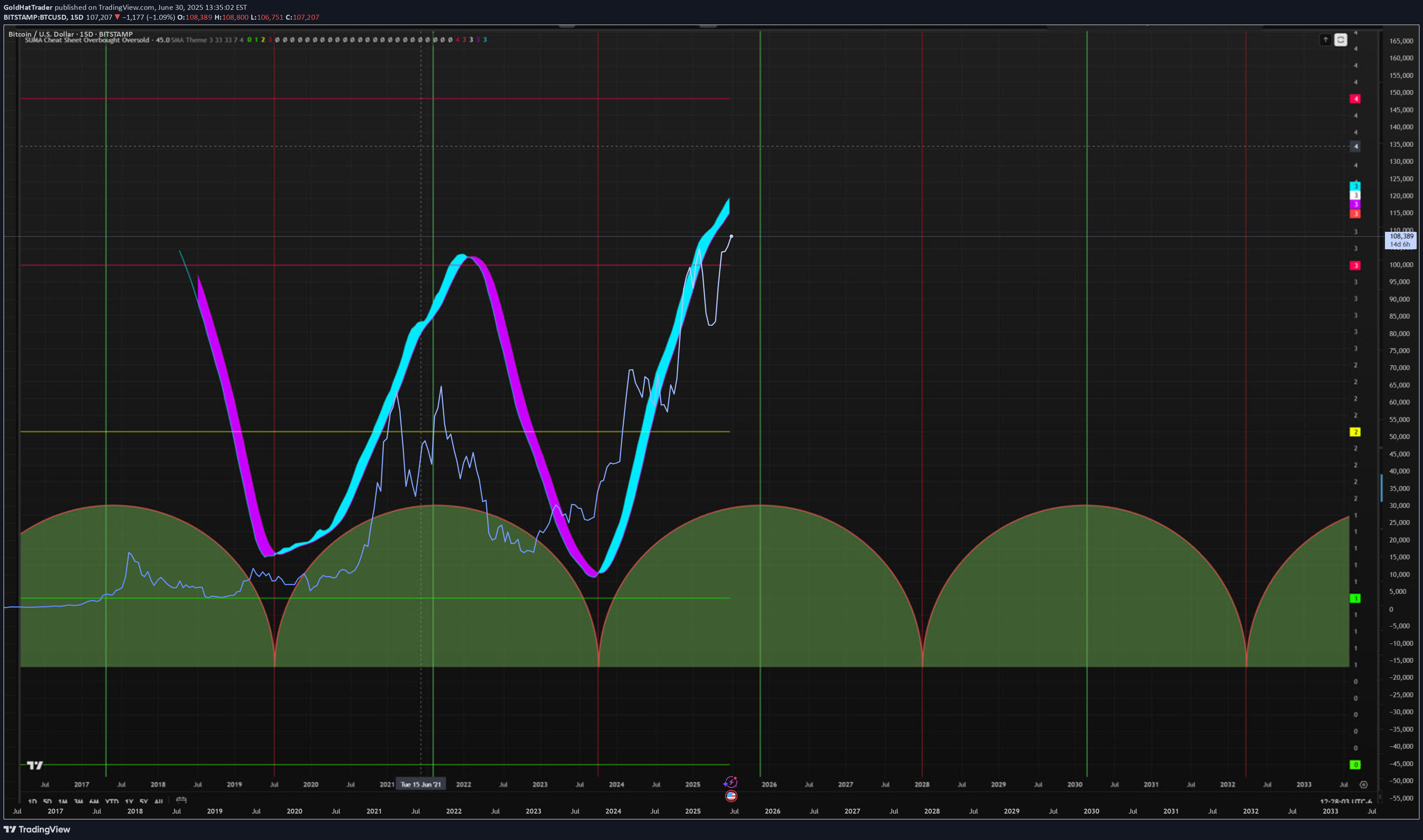Toggle the white rounded-arrows button at top right

pos(1340,40)
